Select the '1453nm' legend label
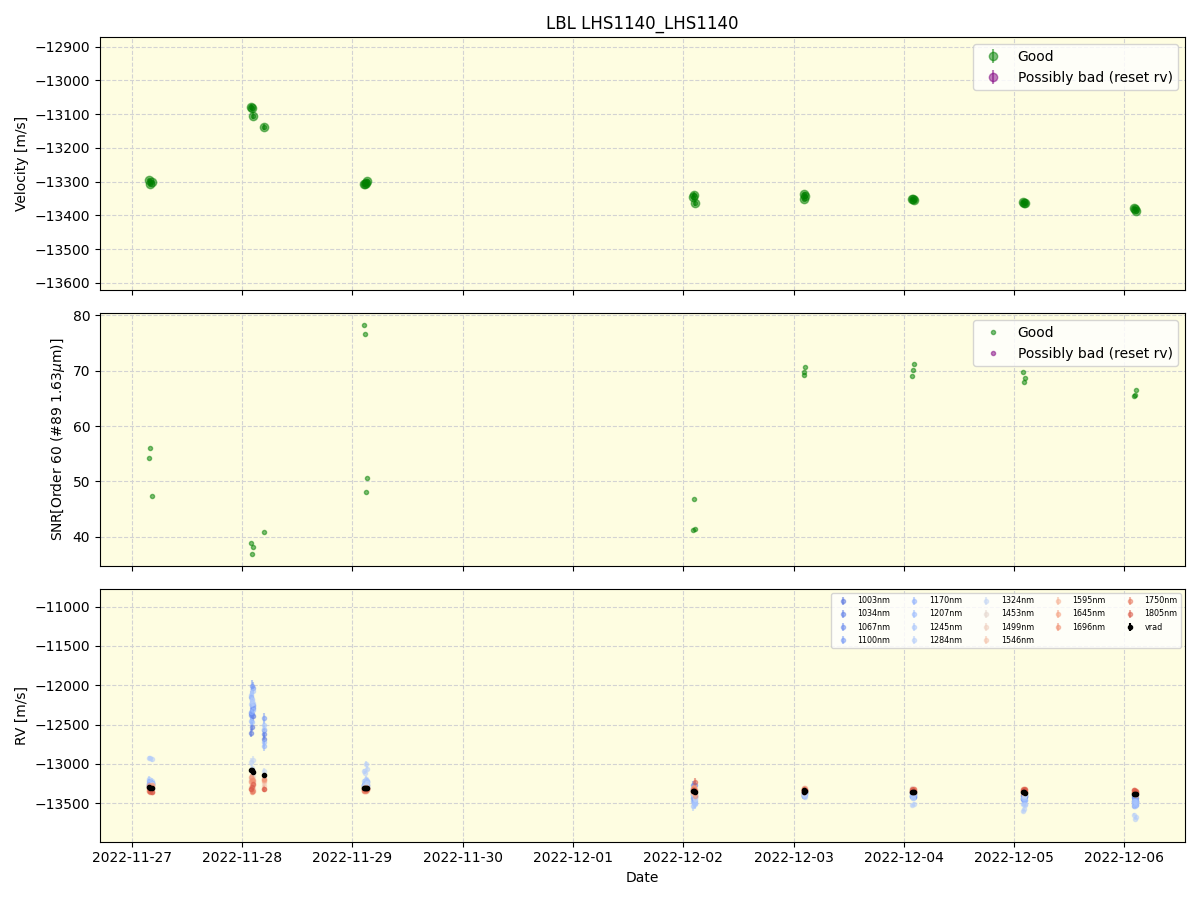1200x900 pixels. coord(1018,613)
